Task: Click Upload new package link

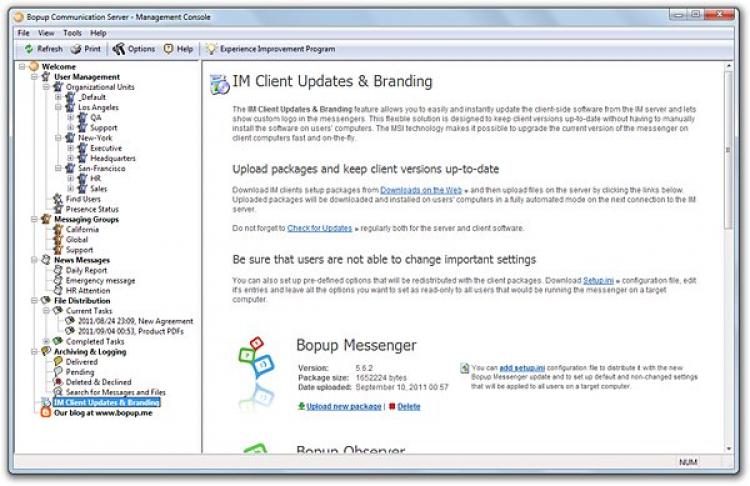Action: coord(344,407)
